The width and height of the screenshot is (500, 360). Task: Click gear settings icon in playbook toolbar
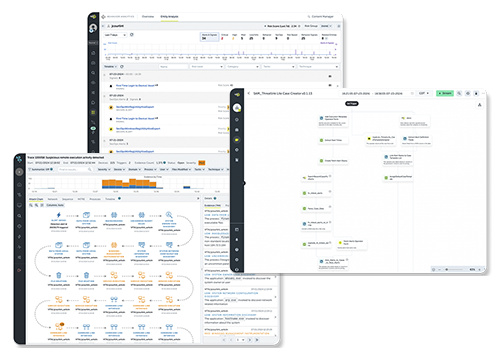[468, 93]
